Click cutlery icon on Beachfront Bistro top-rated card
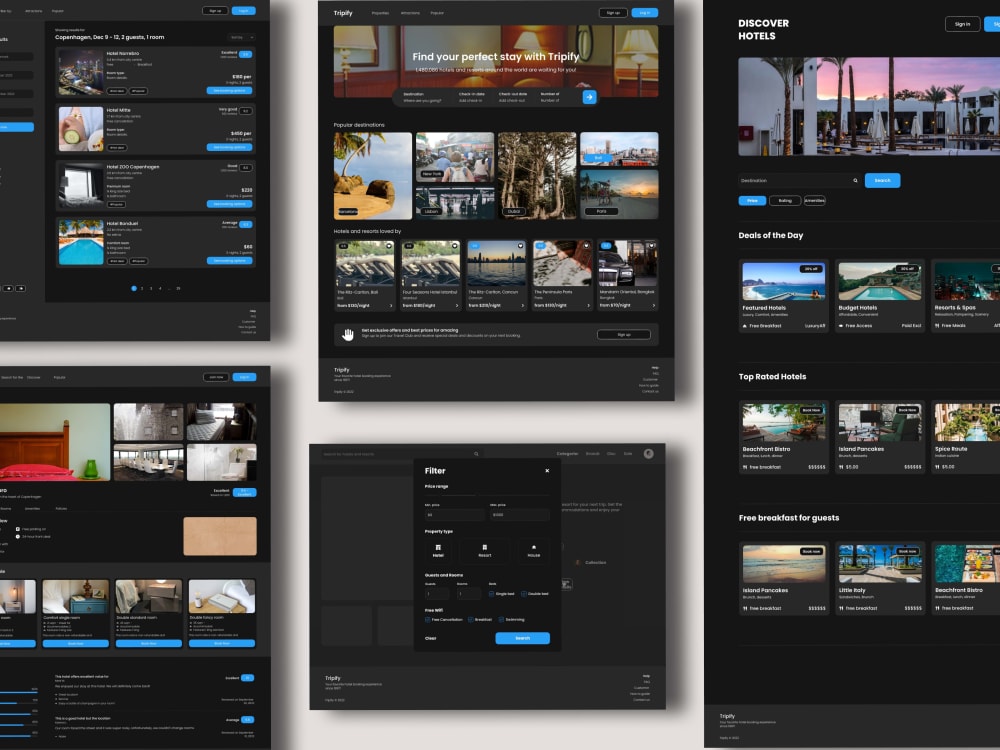The image size is (1000, 750). pos(745,467)
